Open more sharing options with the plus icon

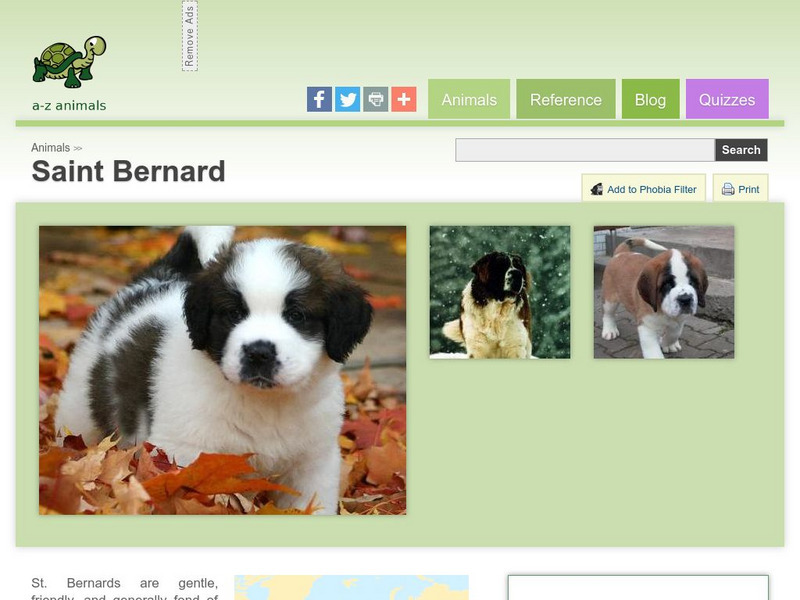click(404, 99)
